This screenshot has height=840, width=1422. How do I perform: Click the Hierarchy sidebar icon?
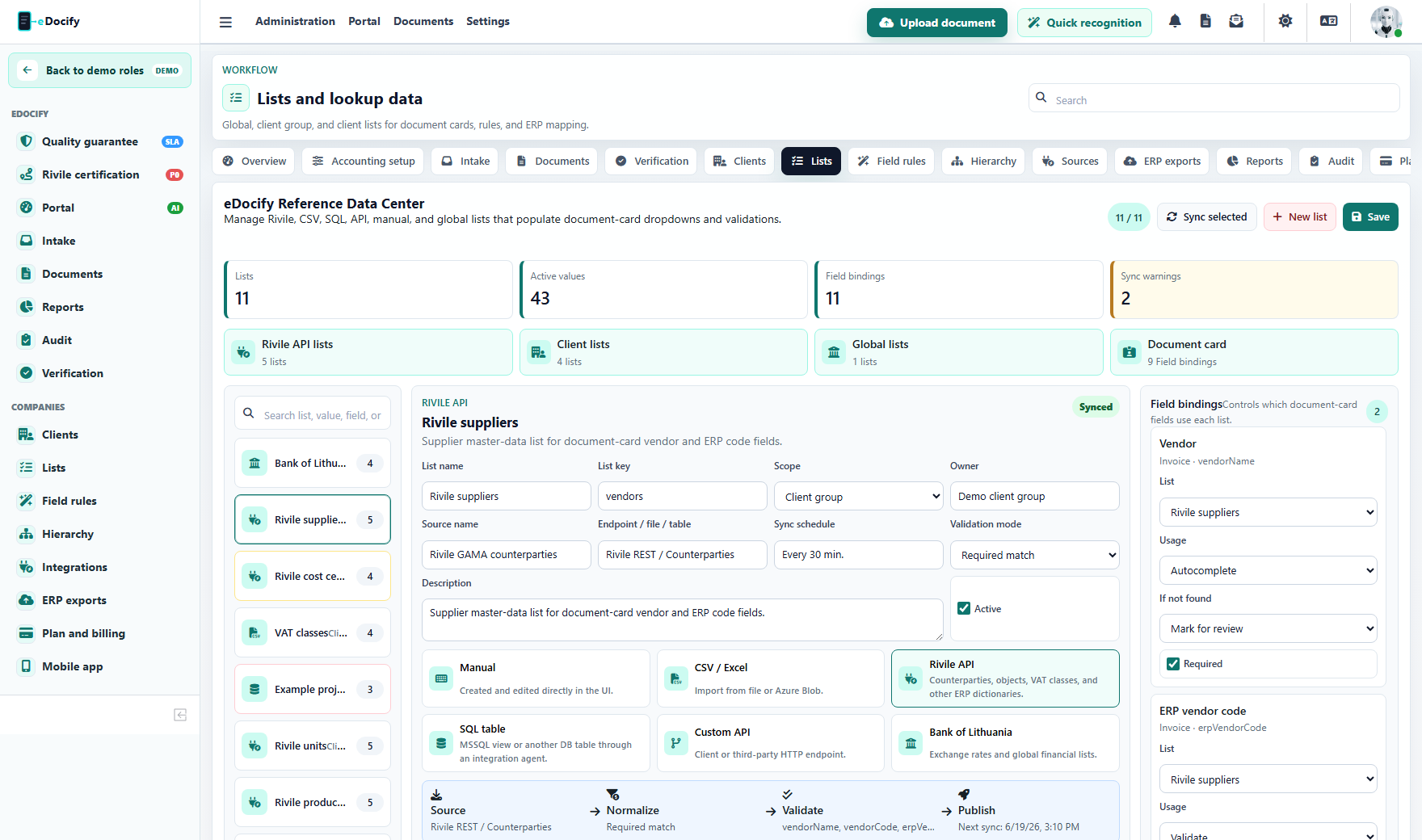tap(27, 534)
